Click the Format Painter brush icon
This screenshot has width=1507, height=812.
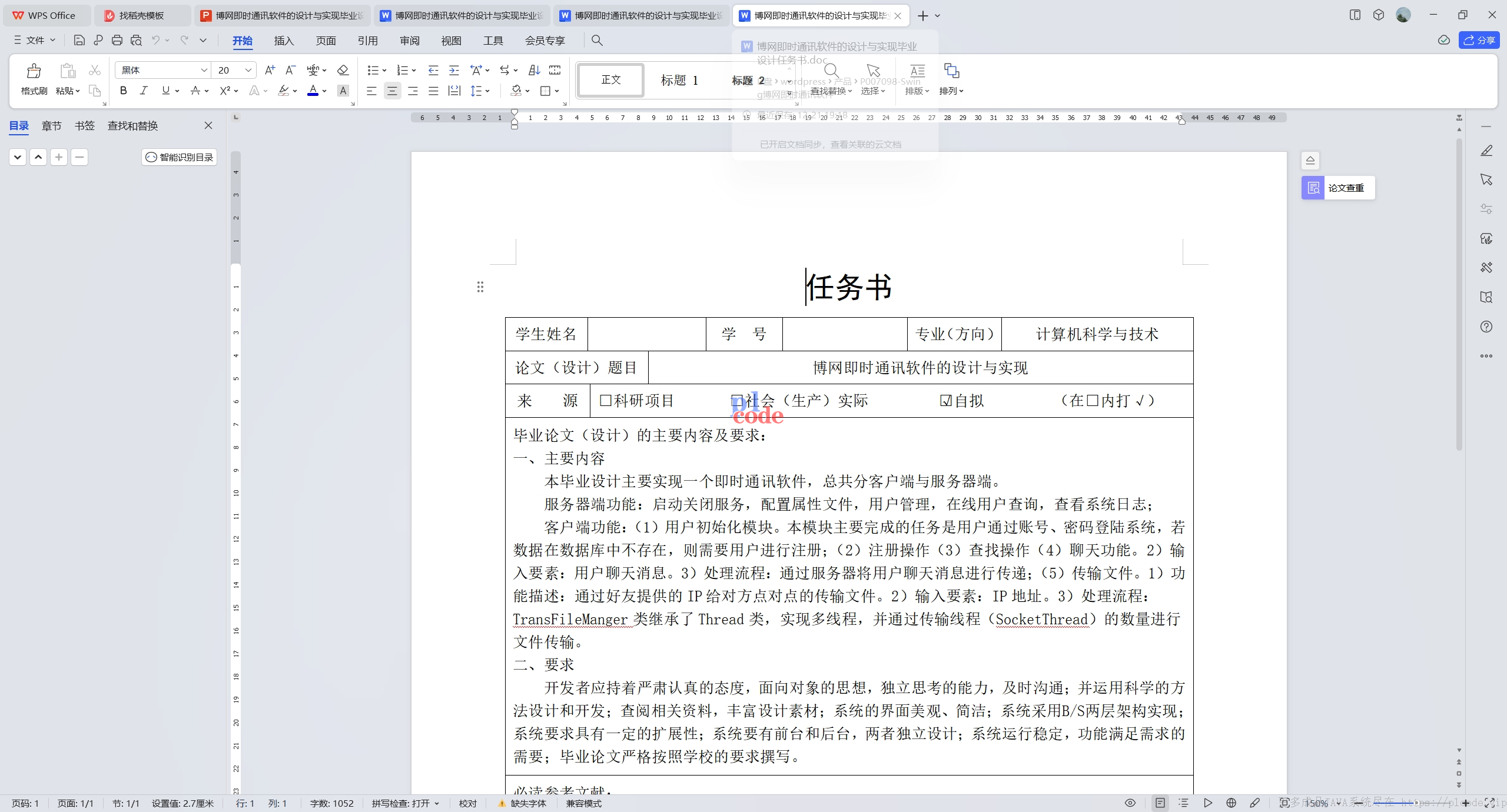pos(34,71)
